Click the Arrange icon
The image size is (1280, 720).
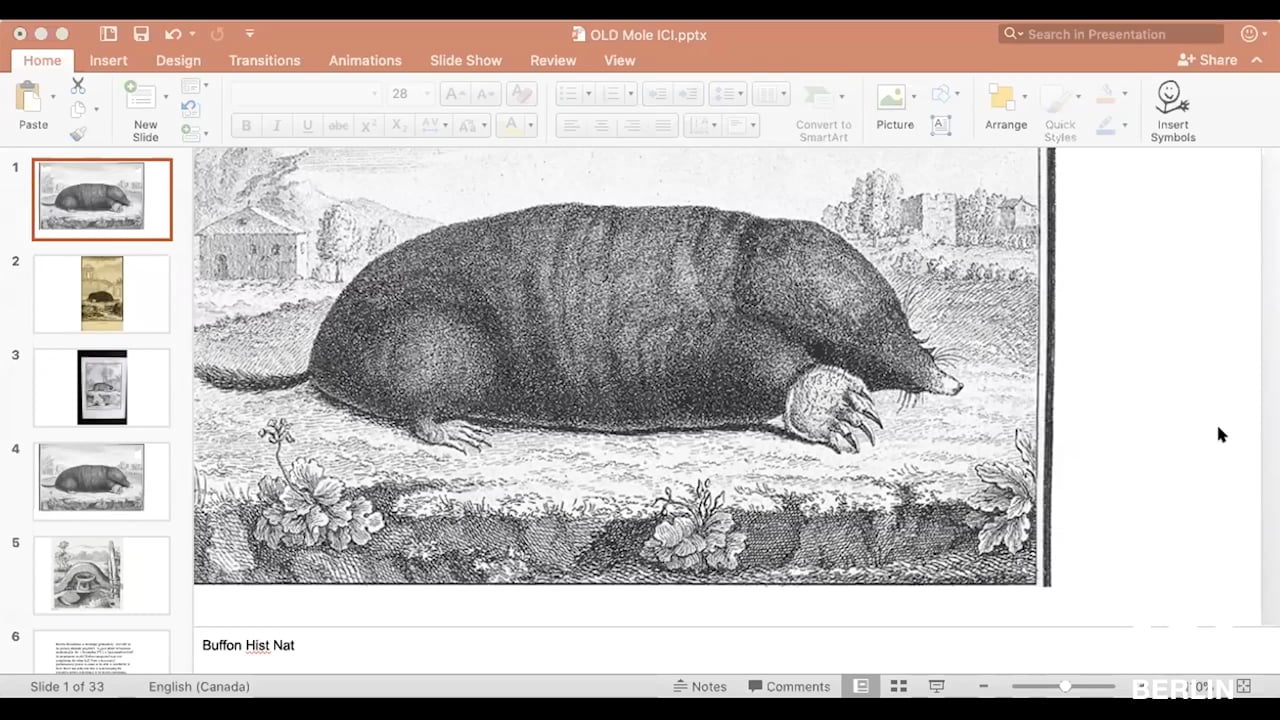tap(1001, 97)
